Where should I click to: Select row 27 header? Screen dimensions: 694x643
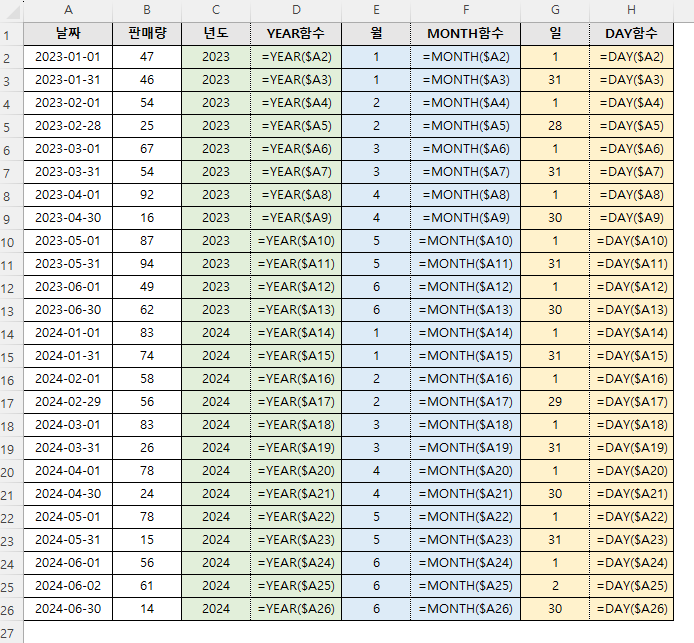pos(12,632)
